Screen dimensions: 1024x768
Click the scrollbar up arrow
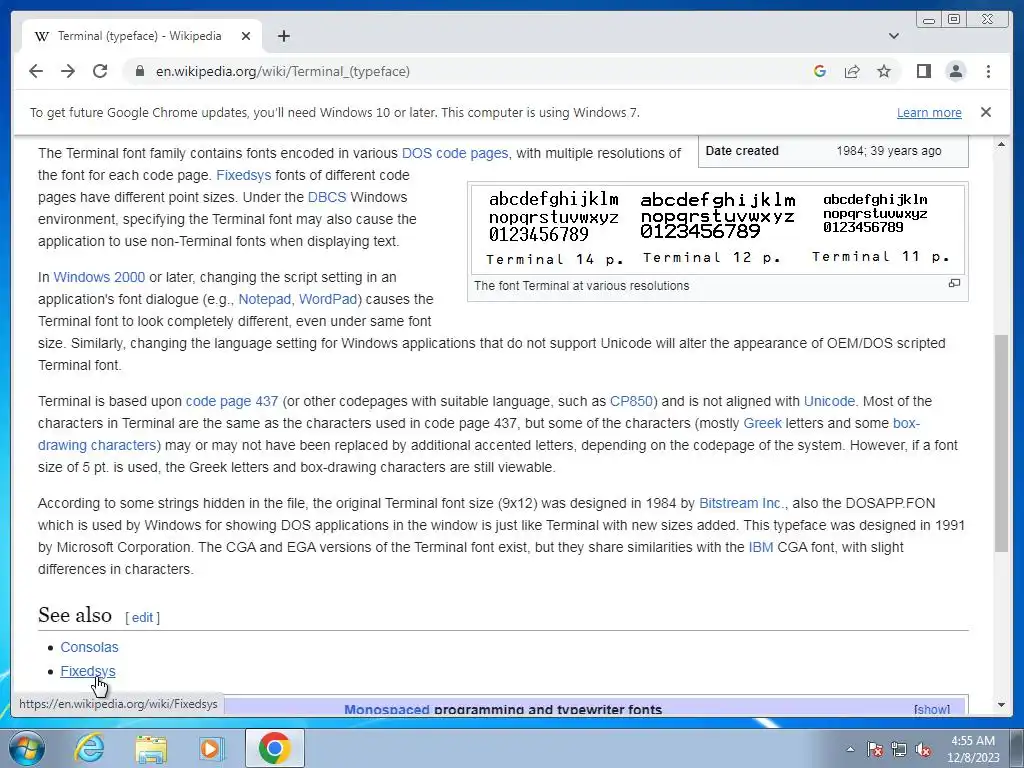click(1001, 144)
